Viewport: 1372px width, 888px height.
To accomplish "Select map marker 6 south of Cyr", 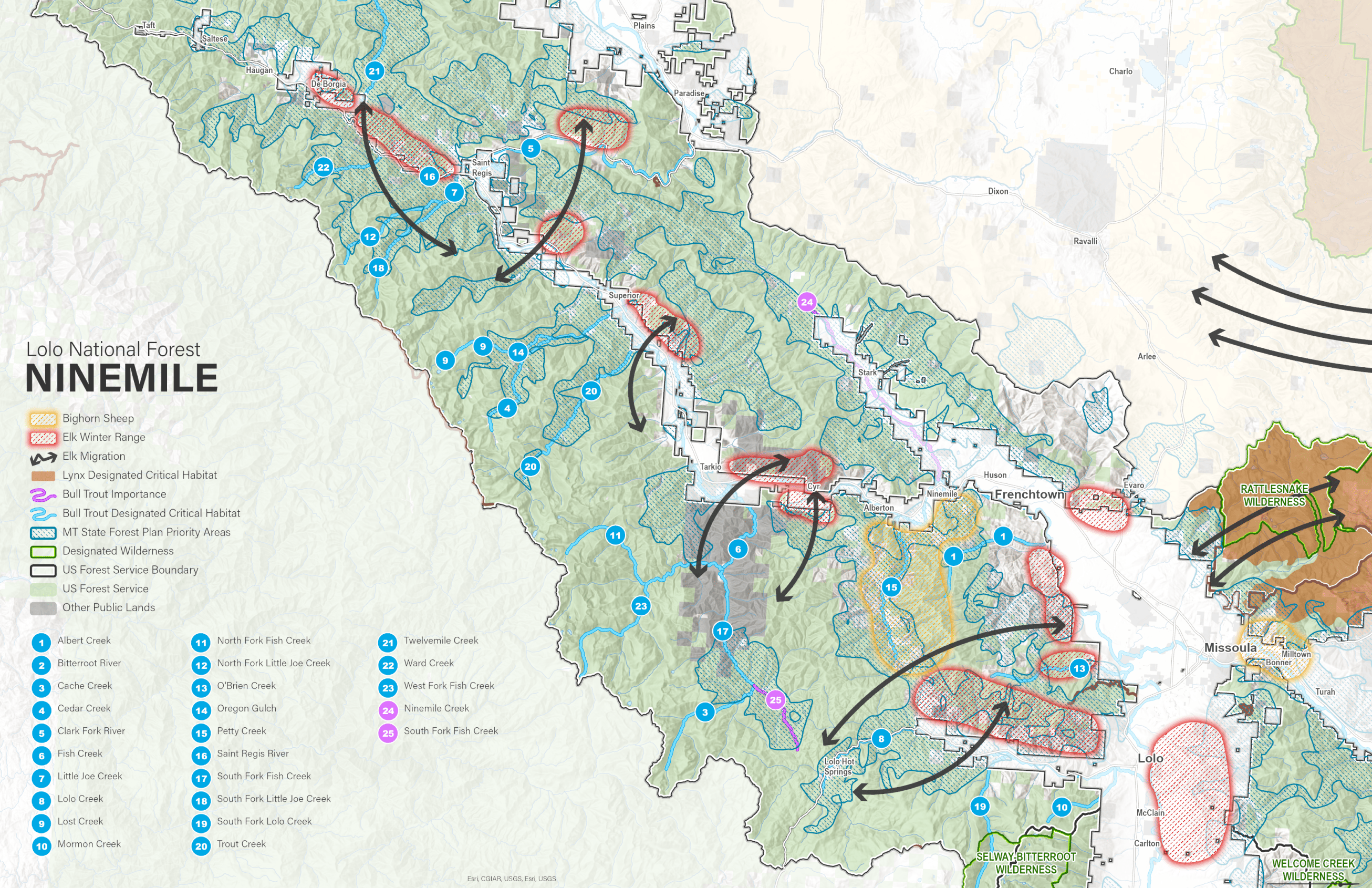I will coord(738,549).
